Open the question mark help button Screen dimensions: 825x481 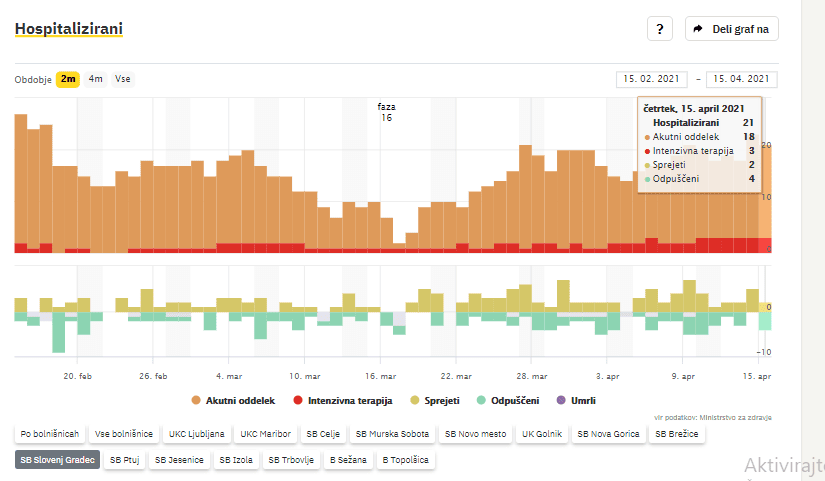coord(659,30)
